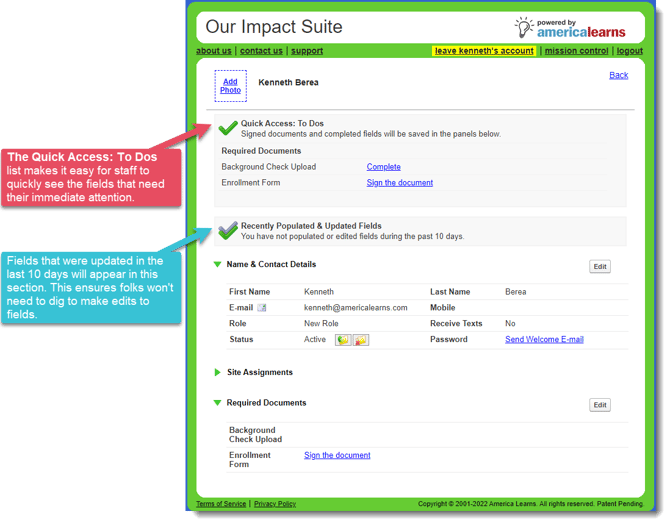This screenshot has height=525, width=670.
Task: Open the about us menu link
Action: click(214, 51)
